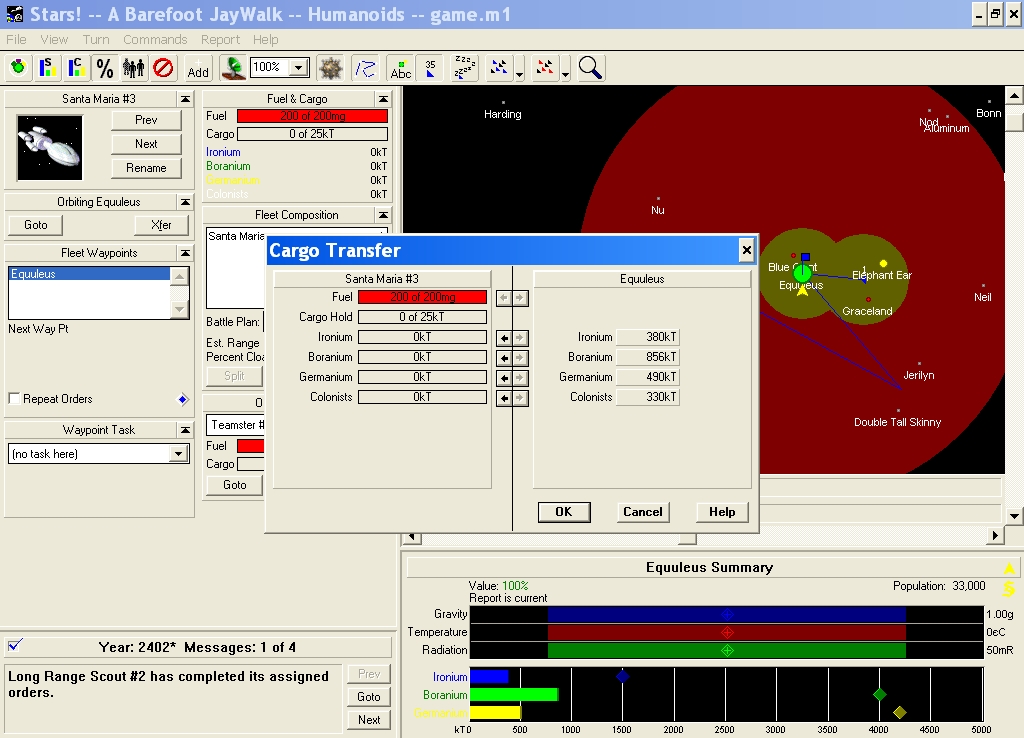Click OK in Cargo Transfer dialog
This screenshot has width=1024, height=738.
(x=563, y=512)
